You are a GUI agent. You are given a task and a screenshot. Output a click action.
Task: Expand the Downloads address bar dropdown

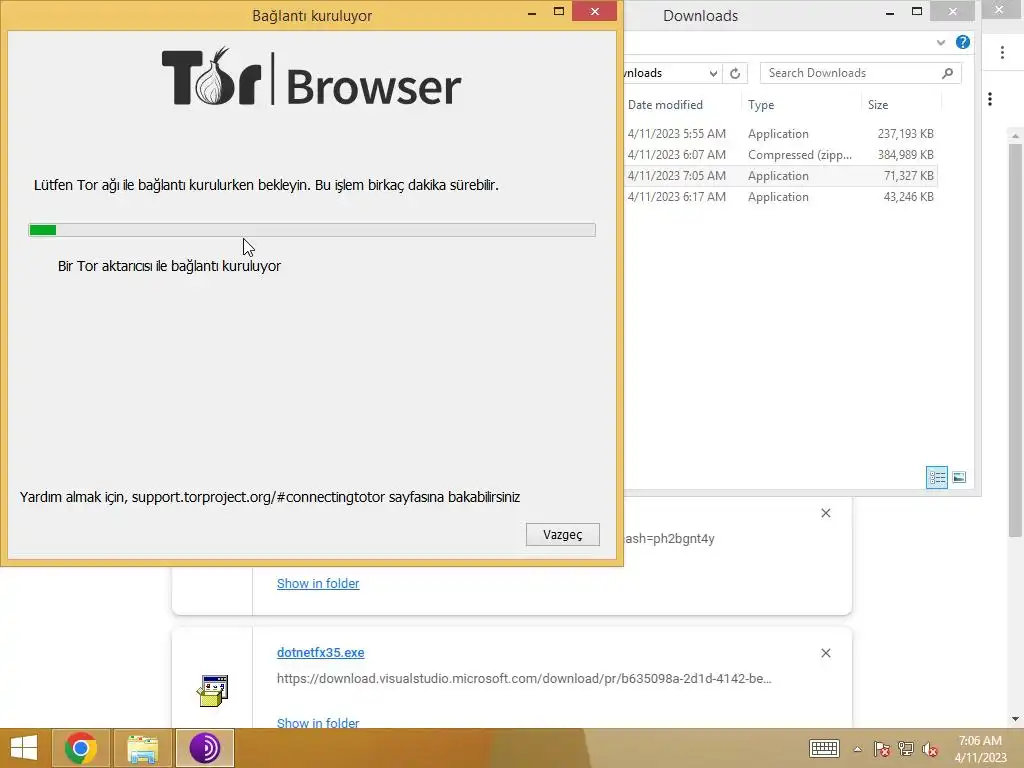coord(713,73)
